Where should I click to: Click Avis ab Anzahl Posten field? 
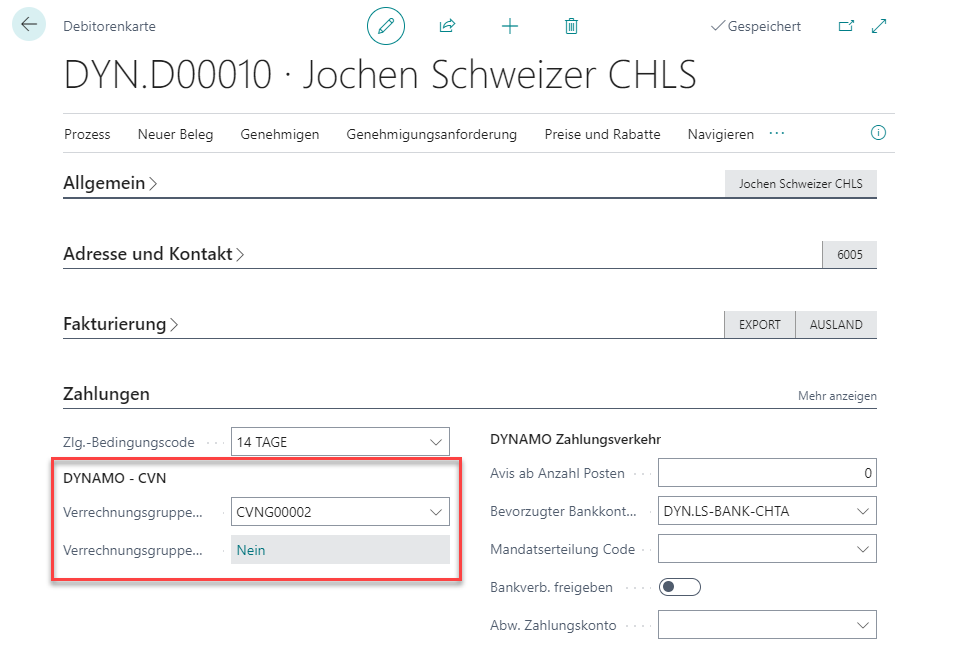click(767, 473)
